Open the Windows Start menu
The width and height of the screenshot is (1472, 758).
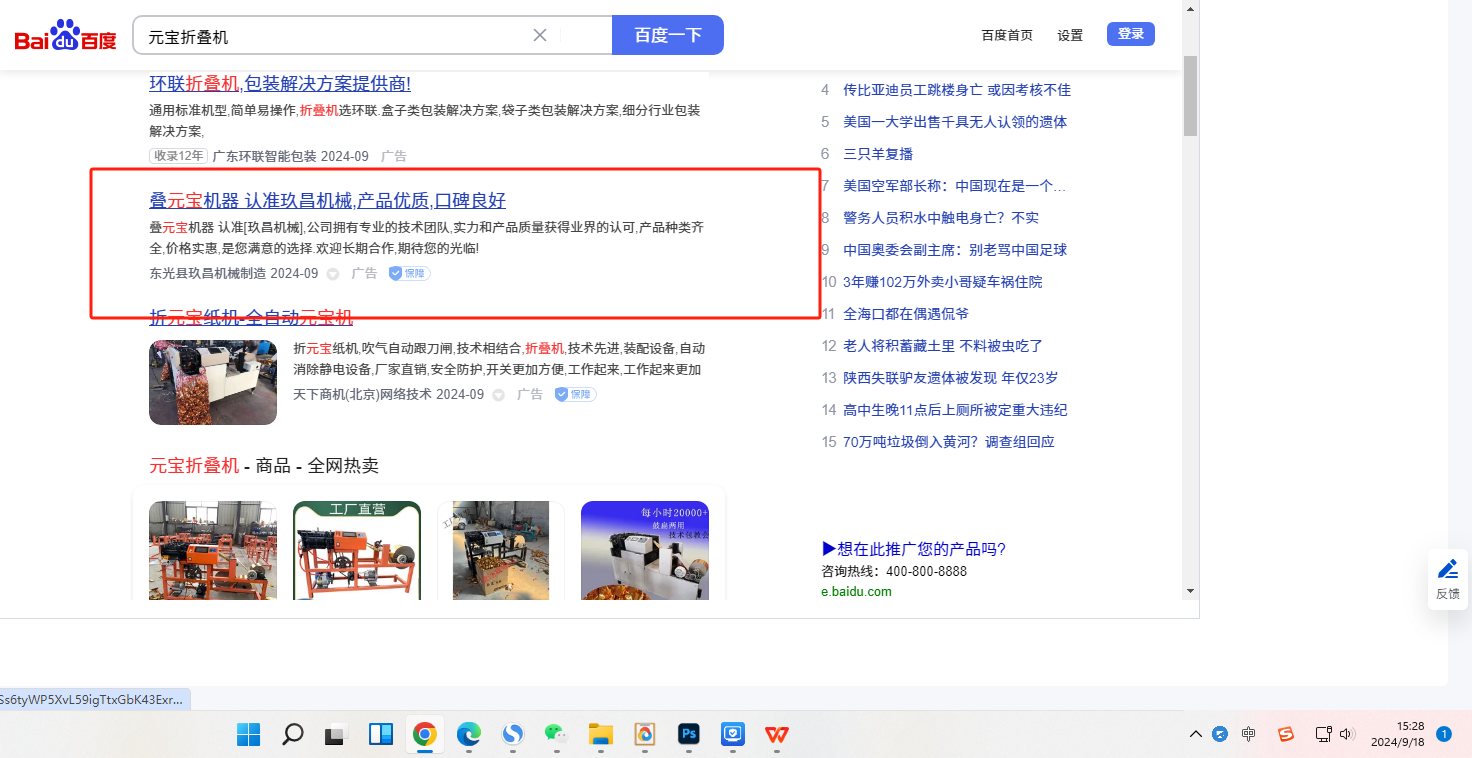click(248, 735)
